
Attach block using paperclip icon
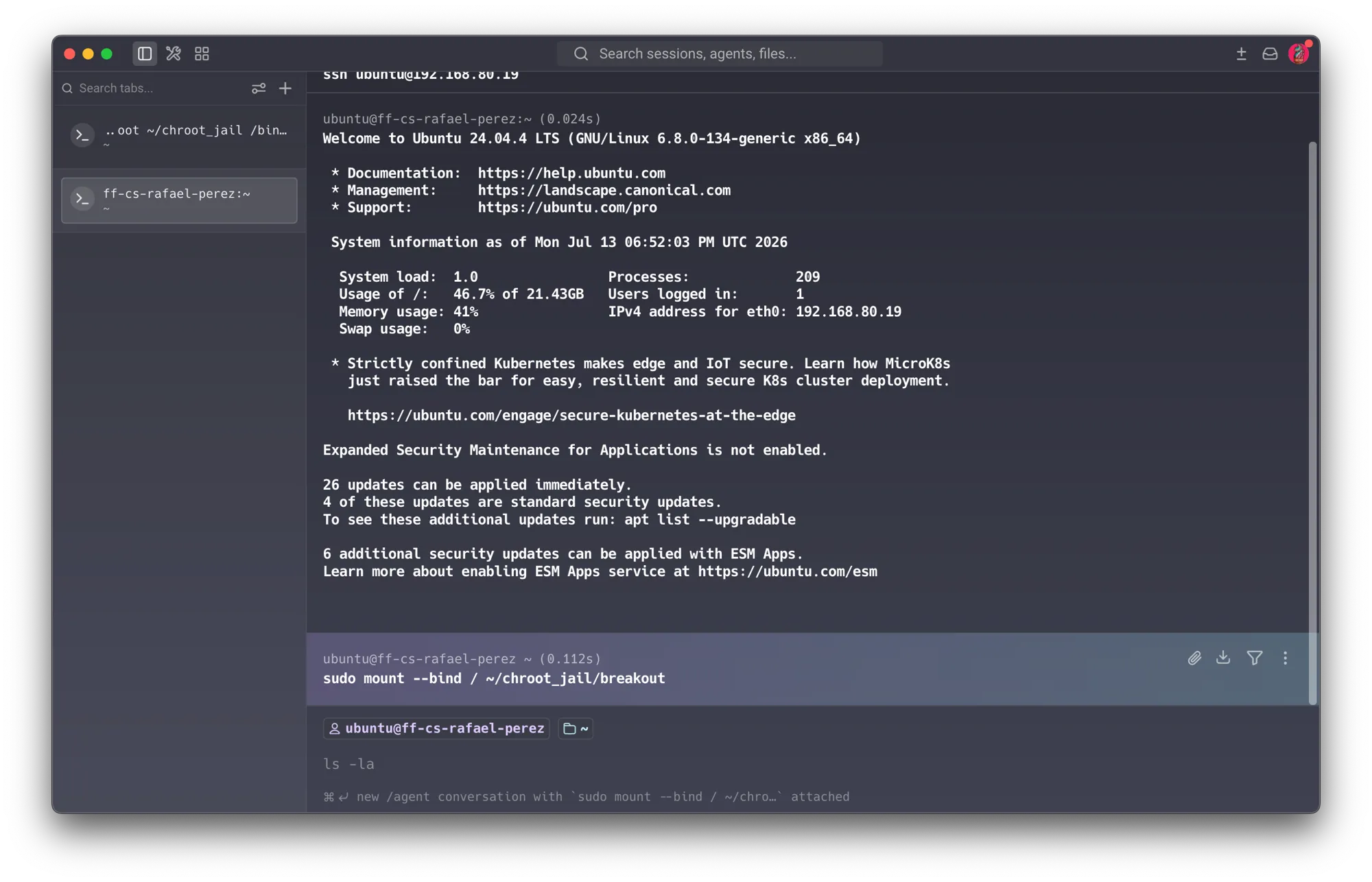(1194, 658)
